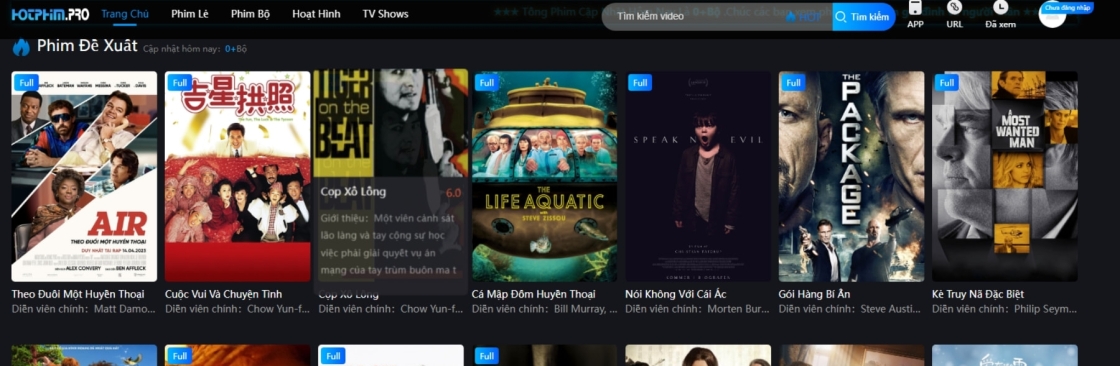The height and width of the screenshot is (366, 1120).
Task: Open The Package movie poster
Action: [851, 177]
